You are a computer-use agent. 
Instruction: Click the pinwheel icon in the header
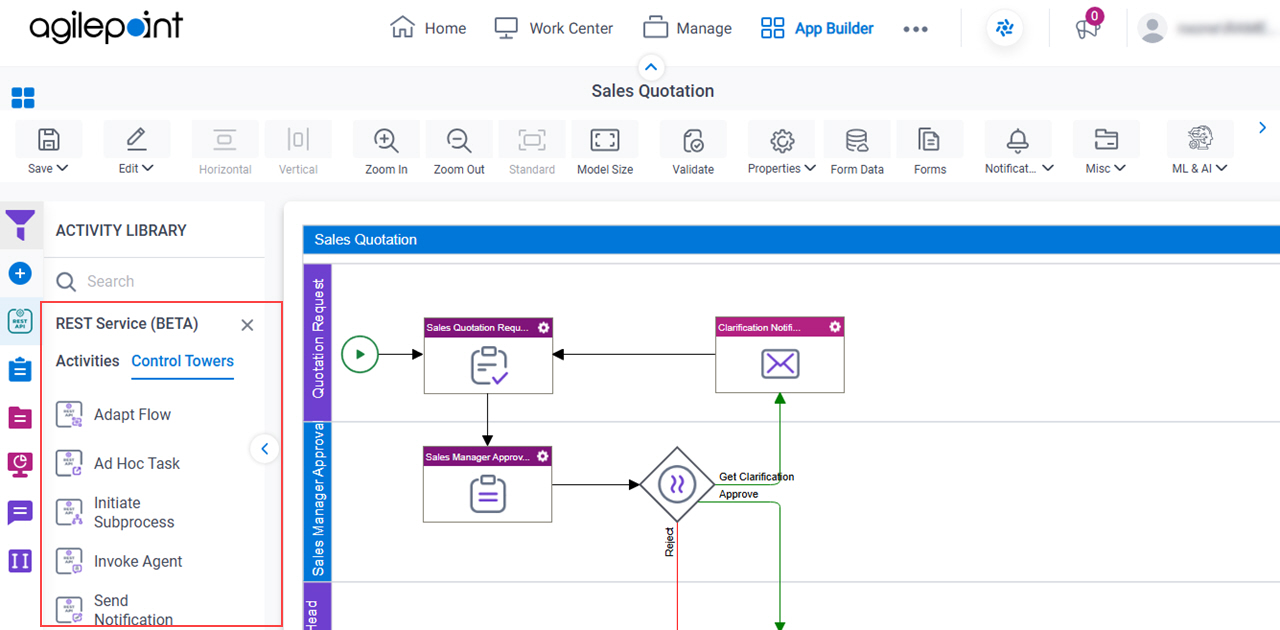1005,29
